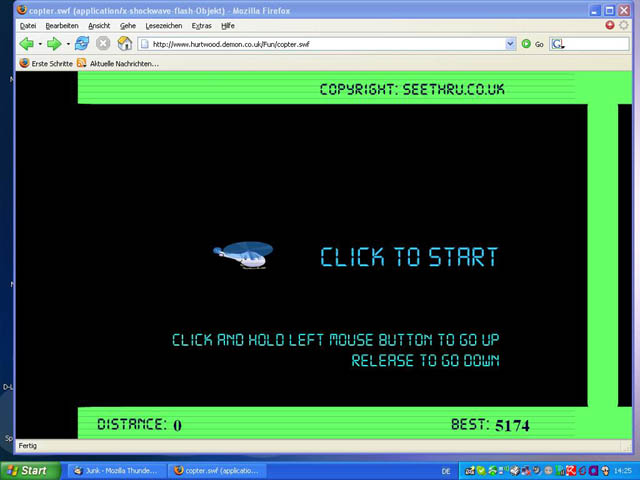Click the greyed-out stop loading icon

pos(103,43)
